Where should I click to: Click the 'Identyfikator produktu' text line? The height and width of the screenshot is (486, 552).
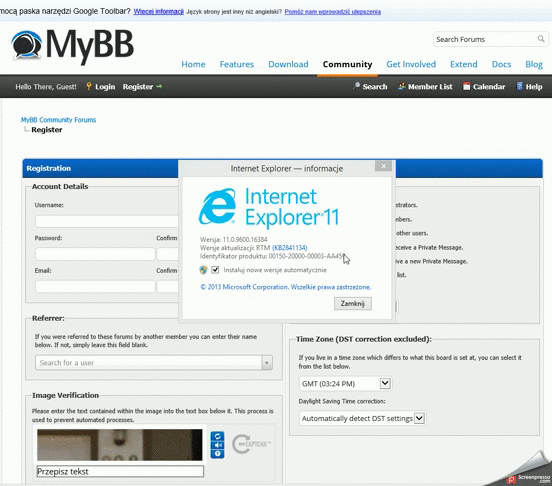(x=272, y=256)
